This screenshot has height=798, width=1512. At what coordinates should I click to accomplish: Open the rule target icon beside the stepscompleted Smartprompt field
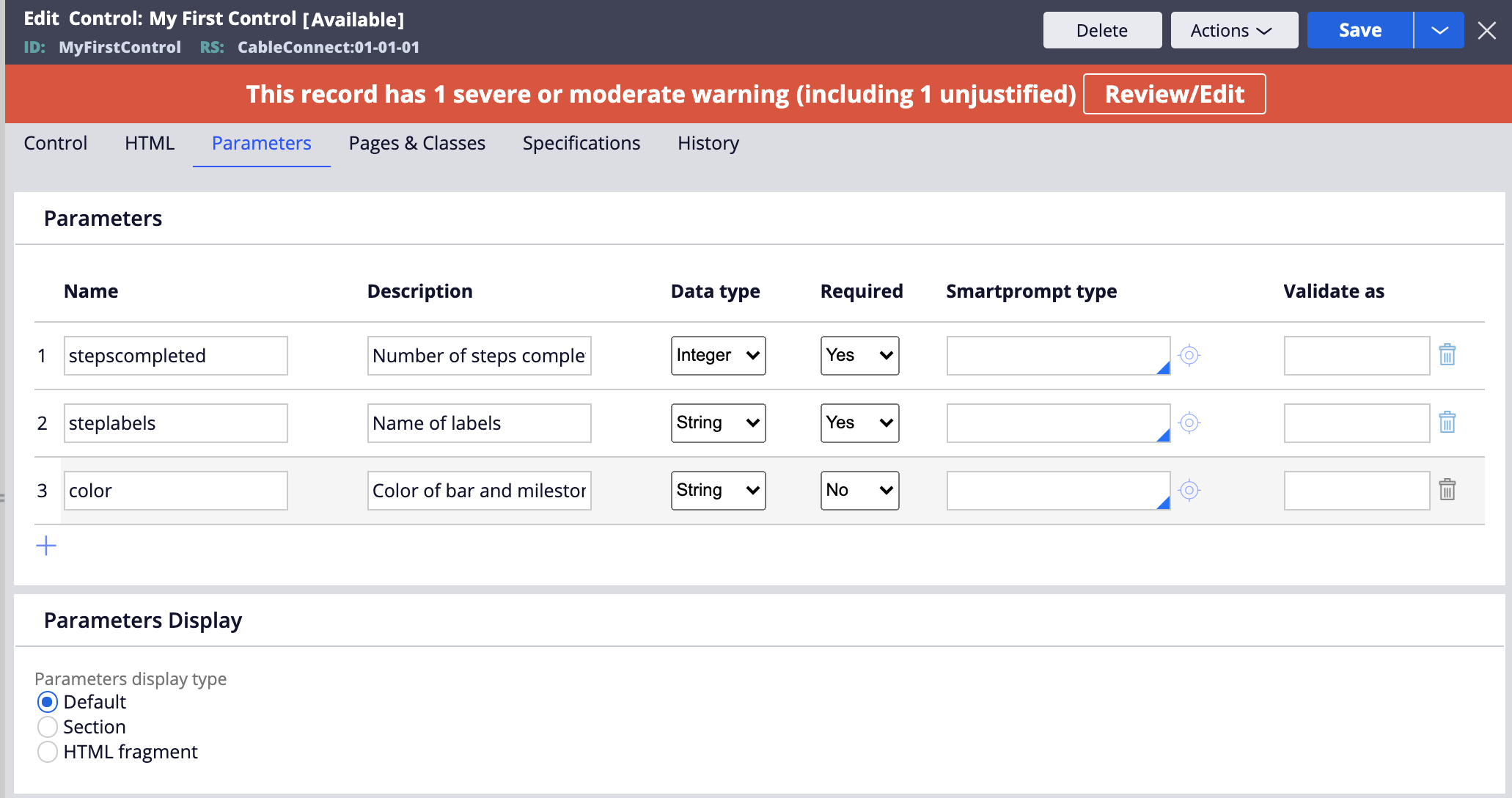click(1189, 355)
